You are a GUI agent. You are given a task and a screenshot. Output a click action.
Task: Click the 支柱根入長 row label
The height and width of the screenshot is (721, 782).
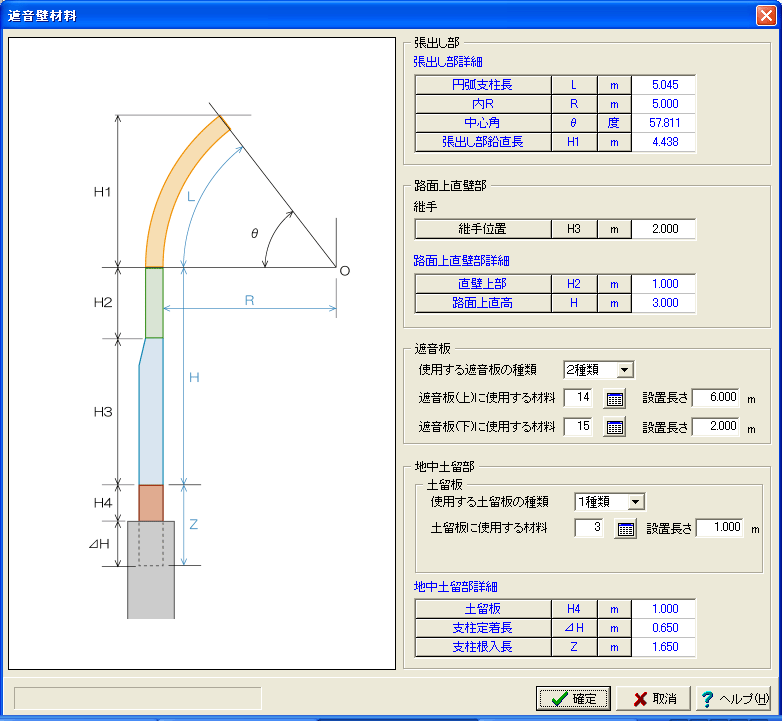[483, 647]
